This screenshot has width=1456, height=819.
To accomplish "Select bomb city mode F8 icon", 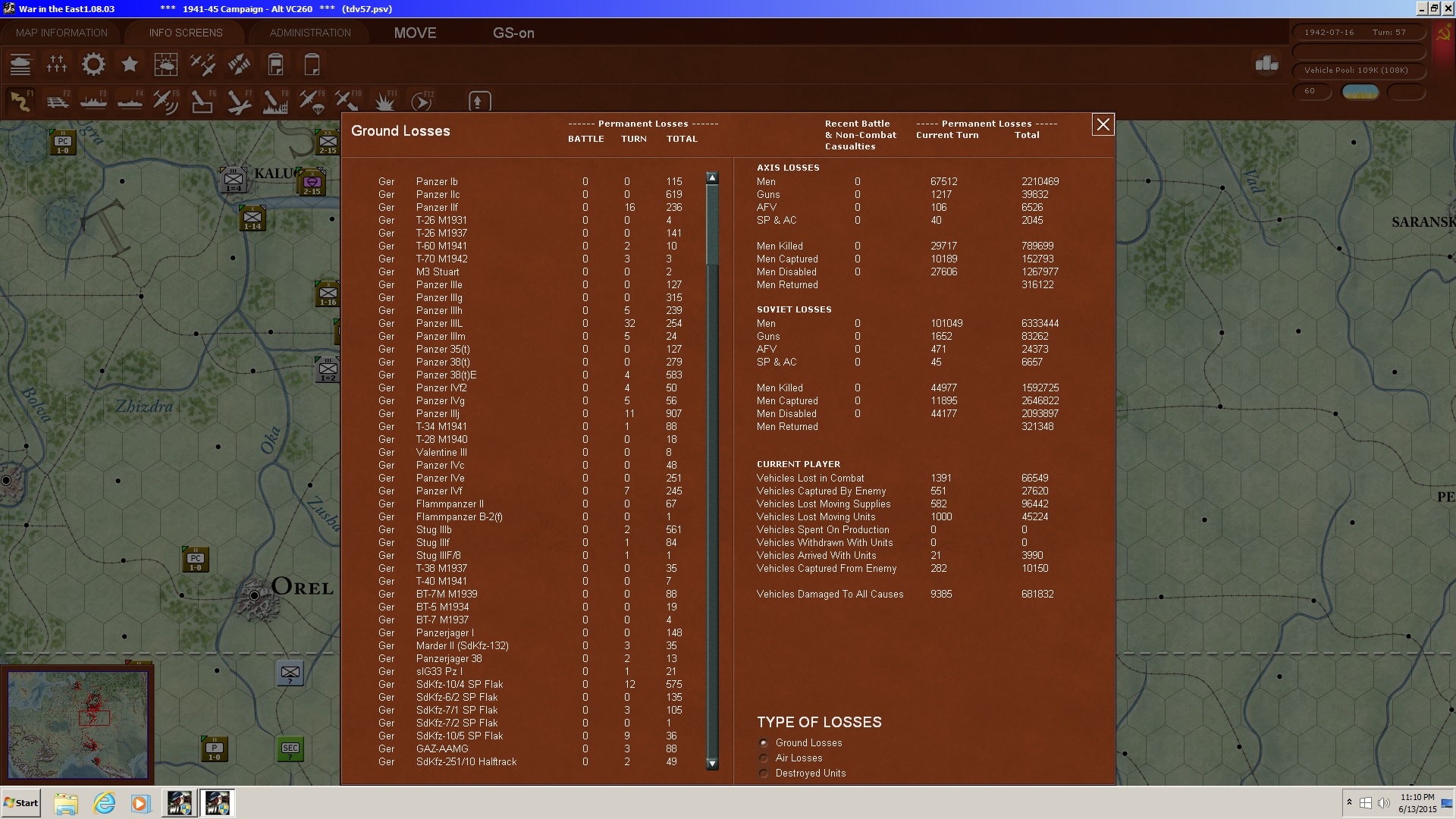I will click(x=275, y=101).
